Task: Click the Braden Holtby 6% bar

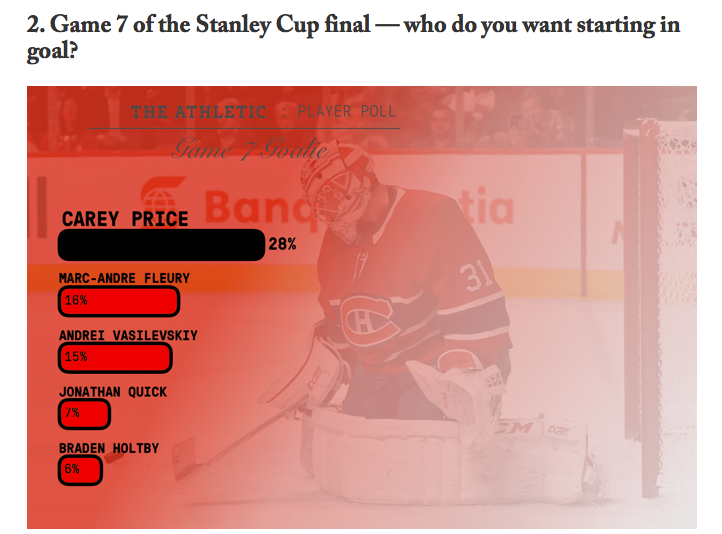Action: pos(80,470)
